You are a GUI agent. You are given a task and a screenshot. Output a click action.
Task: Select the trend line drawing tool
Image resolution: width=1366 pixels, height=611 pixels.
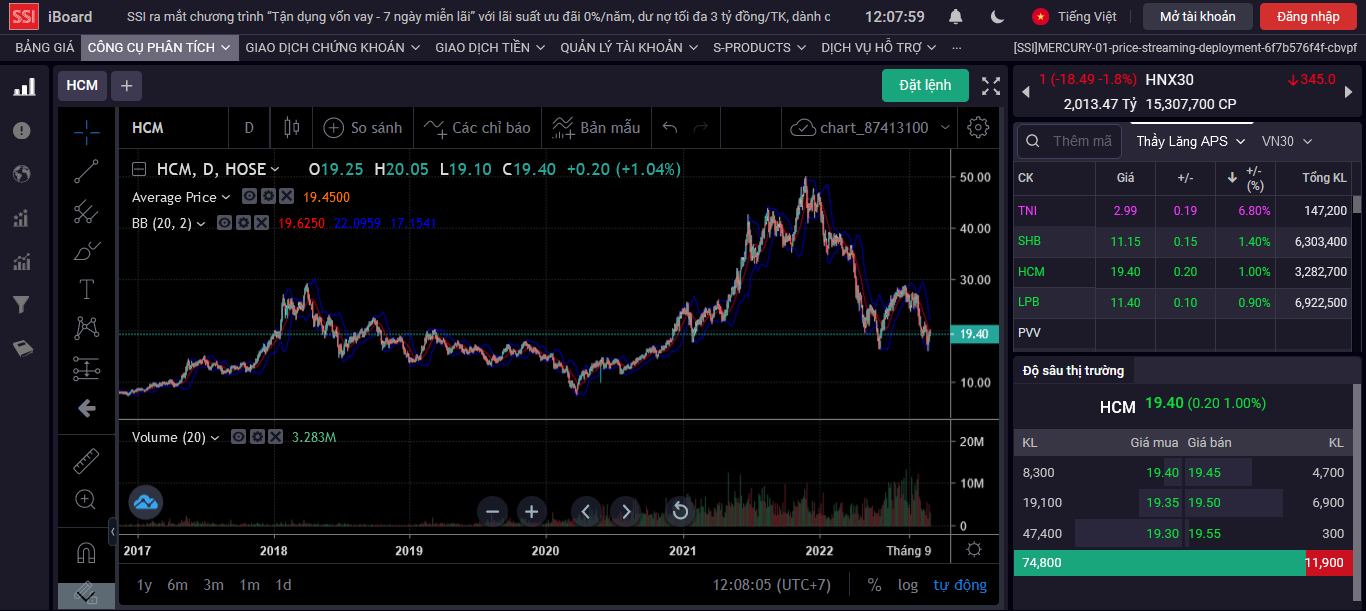[87, 171]
